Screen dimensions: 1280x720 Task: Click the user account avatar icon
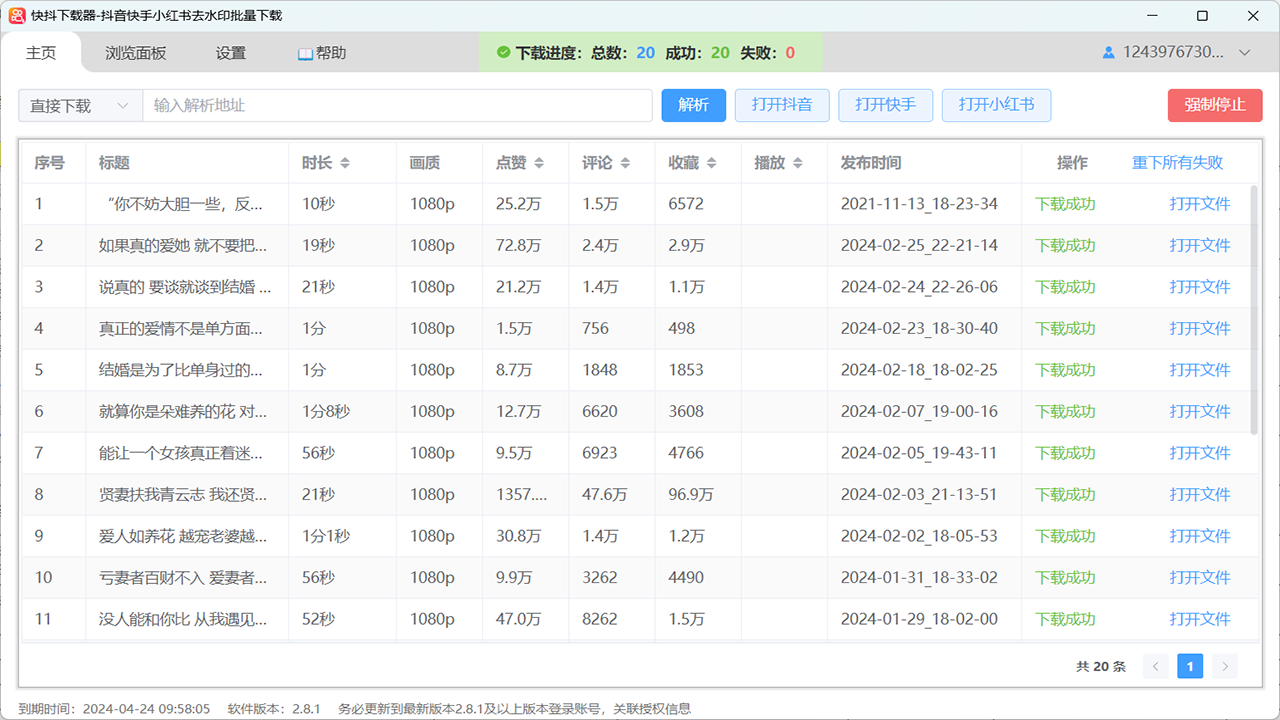[x=1108, y=53]
